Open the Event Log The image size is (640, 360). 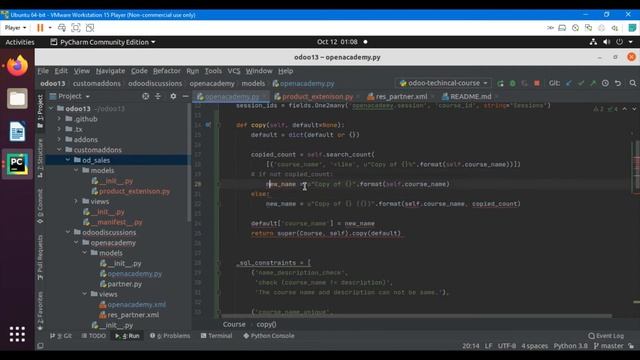[x=606, y=336]
